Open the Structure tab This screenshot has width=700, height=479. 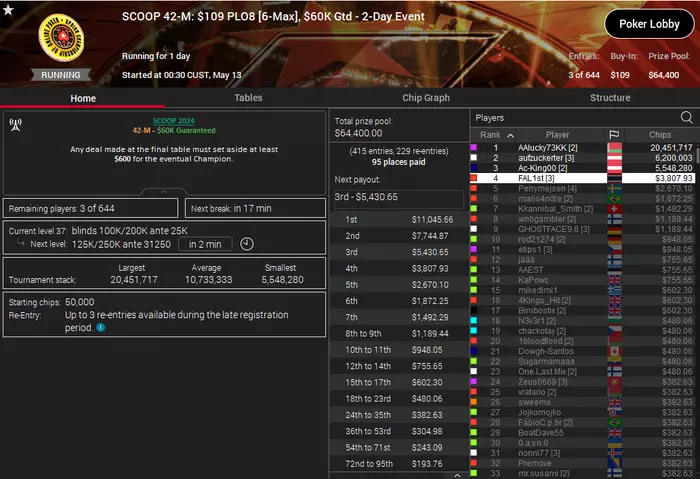[x=610, y=98]
